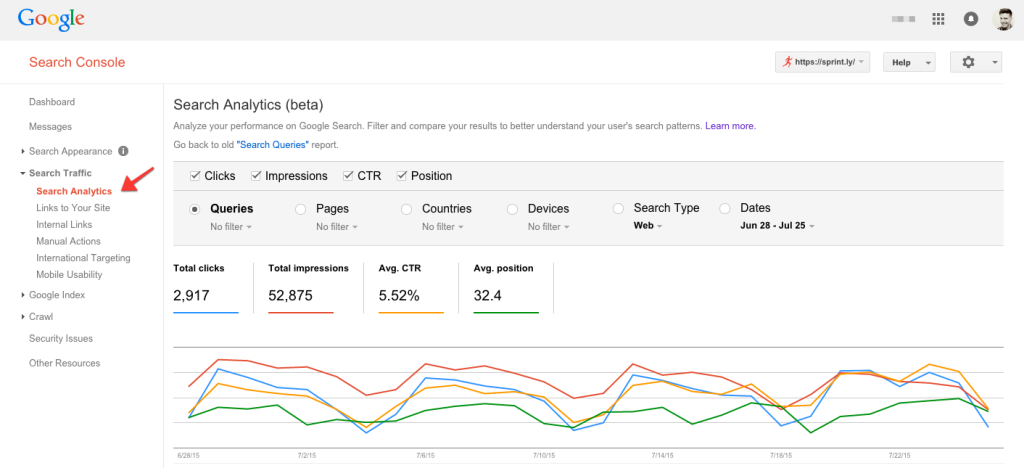
Task: Click the Search Console title link
Action: coord(77,62)
